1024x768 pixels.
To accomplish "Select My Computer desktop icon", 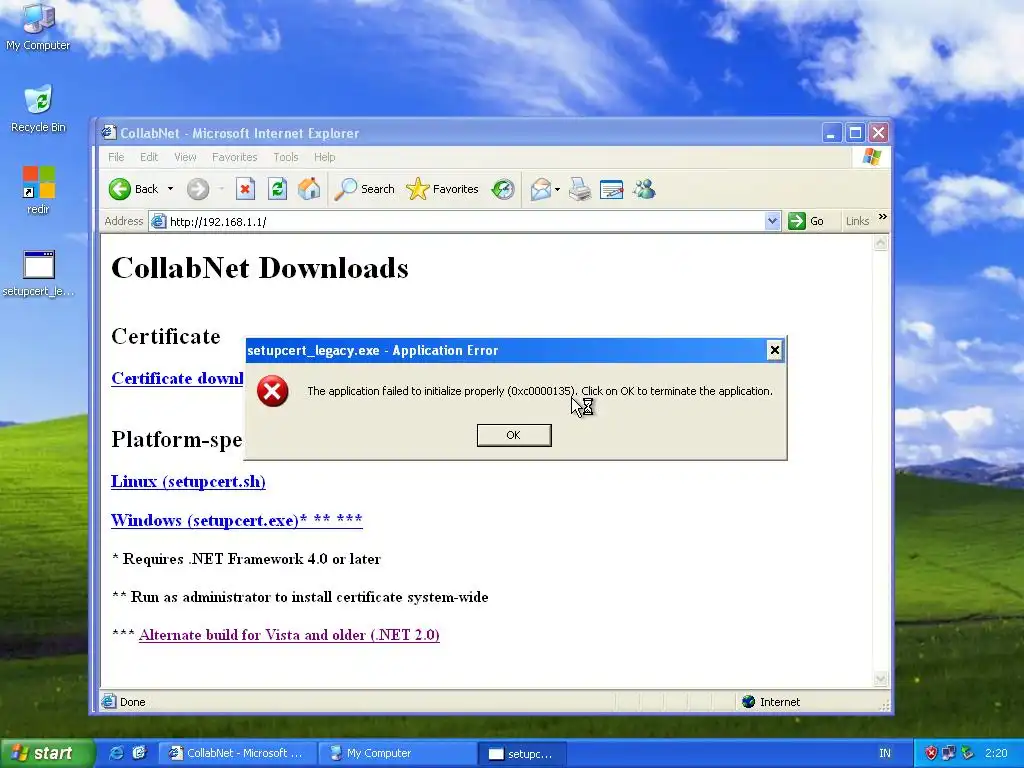I will coord(38,27).
